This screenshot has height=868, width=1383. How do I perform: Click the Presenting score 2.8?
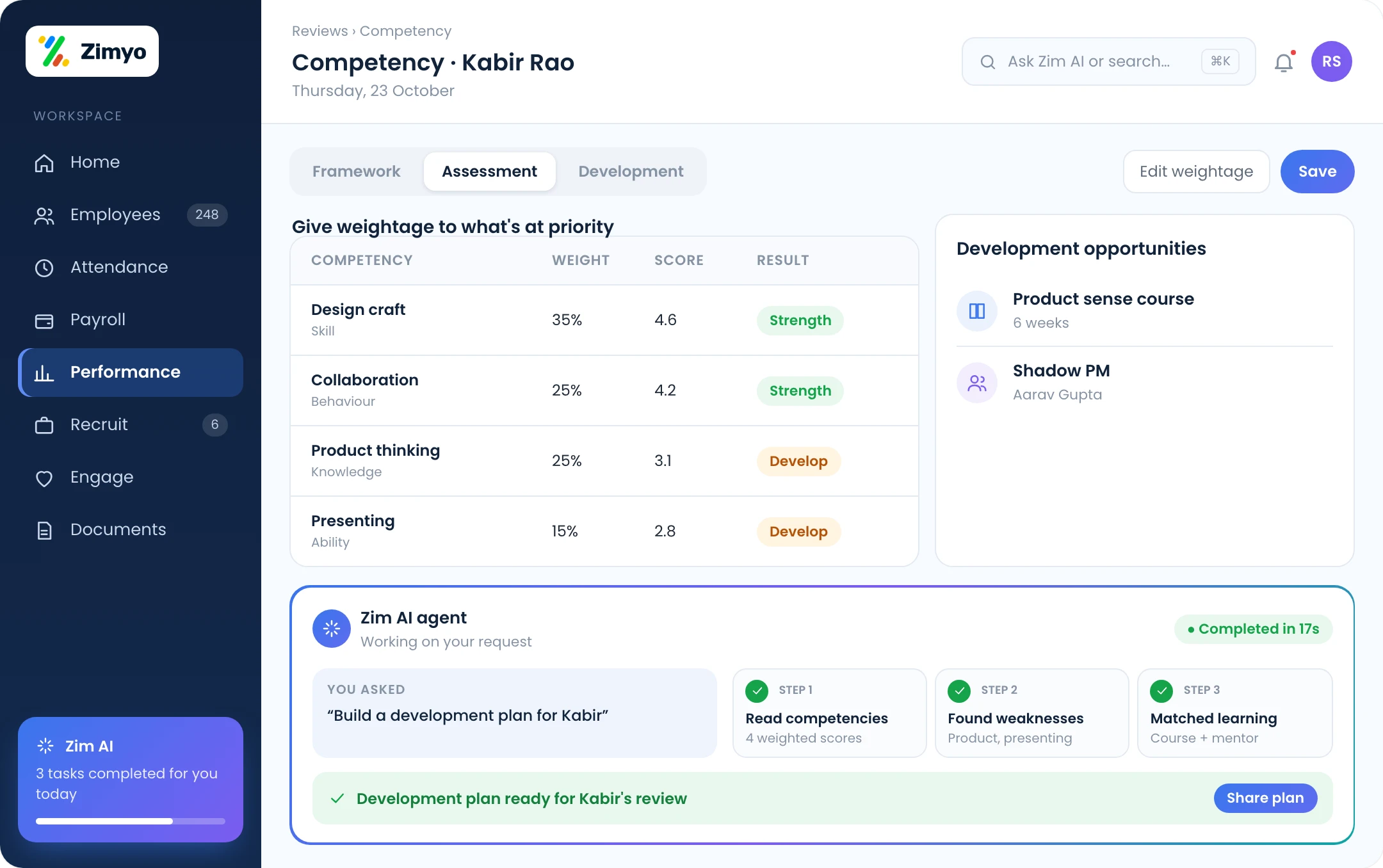coord(665,531)
